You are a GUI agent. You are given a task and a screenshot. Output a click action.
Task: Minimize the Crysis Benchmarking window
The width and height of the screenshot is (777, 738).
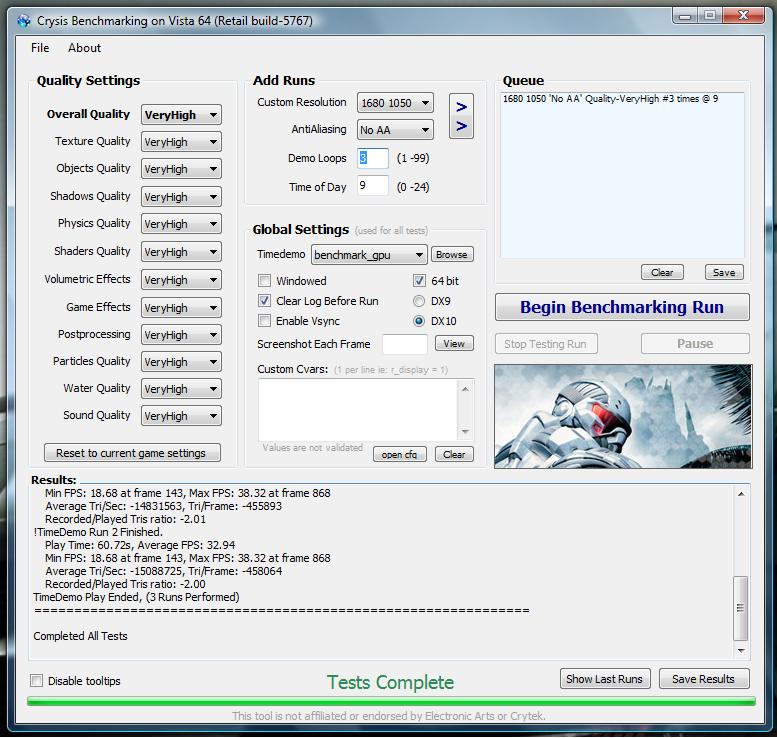coord(685,16)
